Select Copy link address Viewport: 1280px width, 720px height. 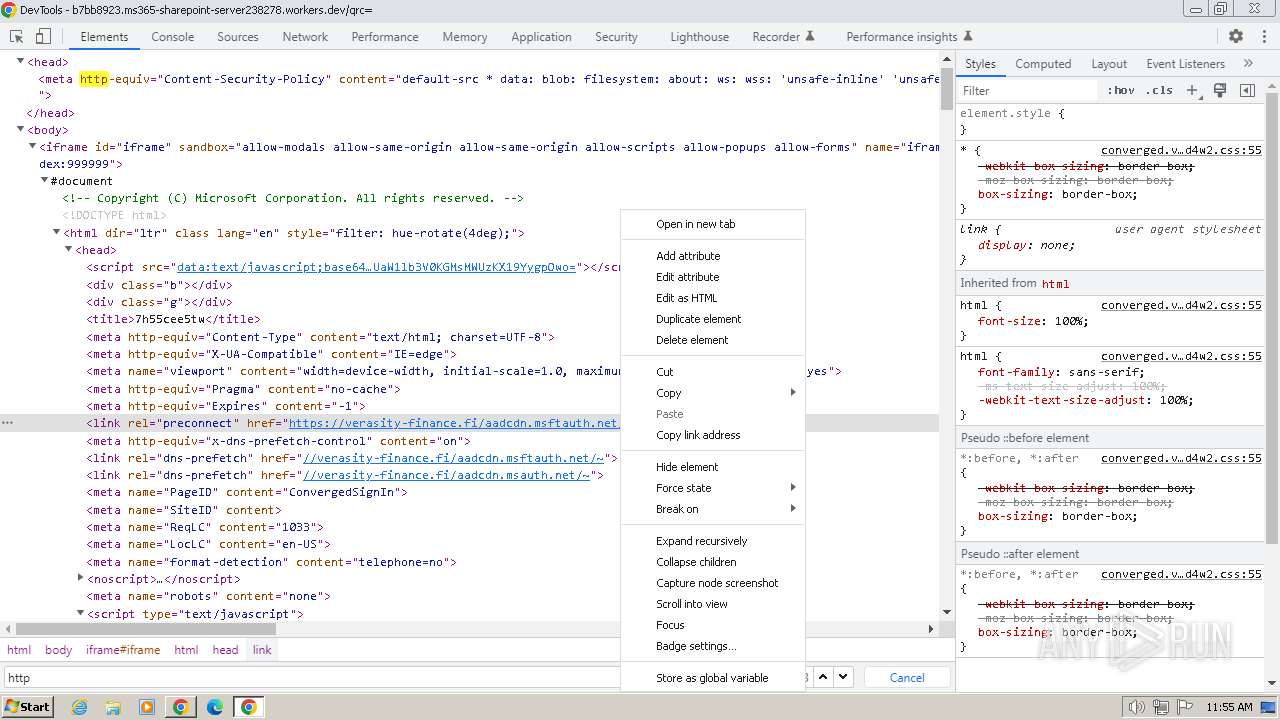point(712,435)
